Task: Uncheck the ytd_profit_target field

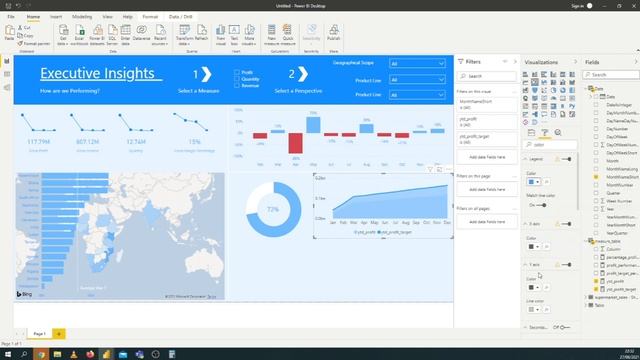Action: click(596, 289)
